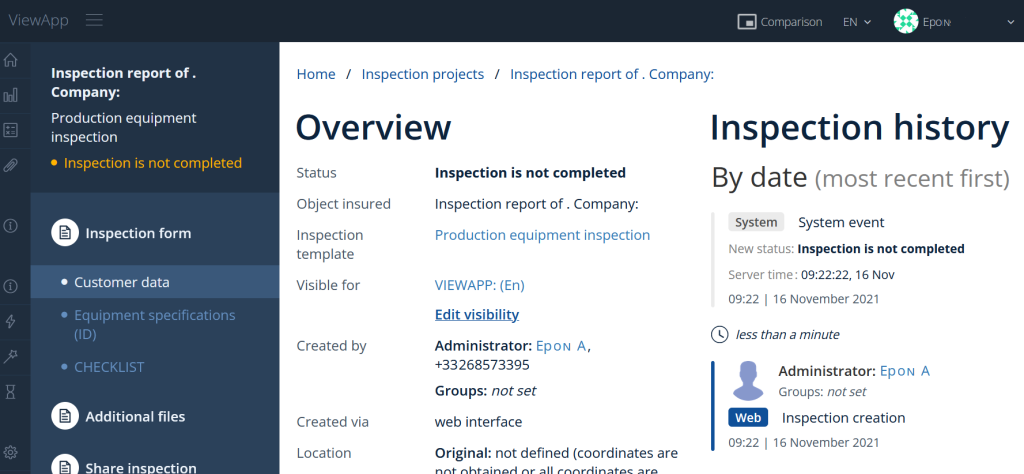Image resolution: width=1024 pixels, height=474 pixels.
Task: Click the System badge in history
Action: pyautogui.click(x=756, y=222)
